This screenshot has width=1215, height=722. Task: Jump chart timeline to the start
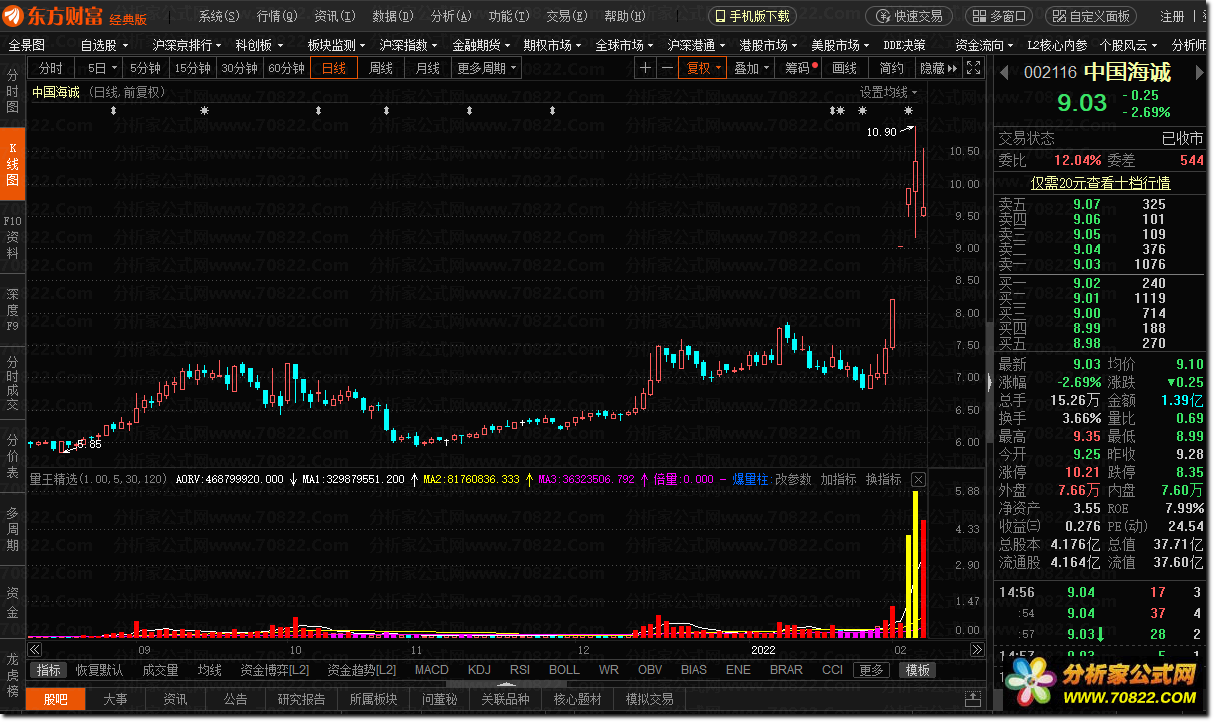click(x=33, y=650)
